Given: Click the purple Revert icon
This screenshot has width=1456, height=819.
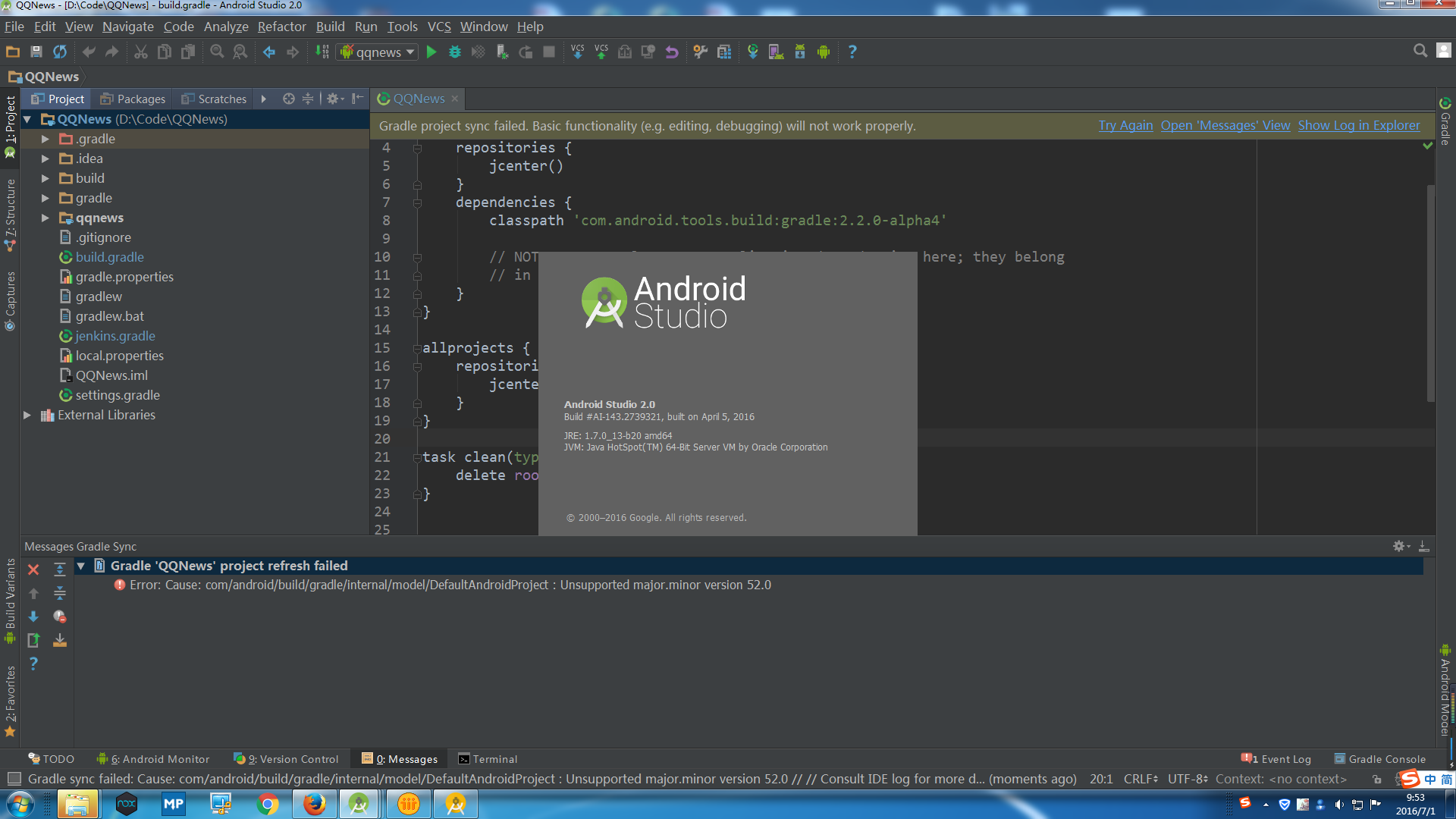Looking at the screenshot, I should pos(672,52).
